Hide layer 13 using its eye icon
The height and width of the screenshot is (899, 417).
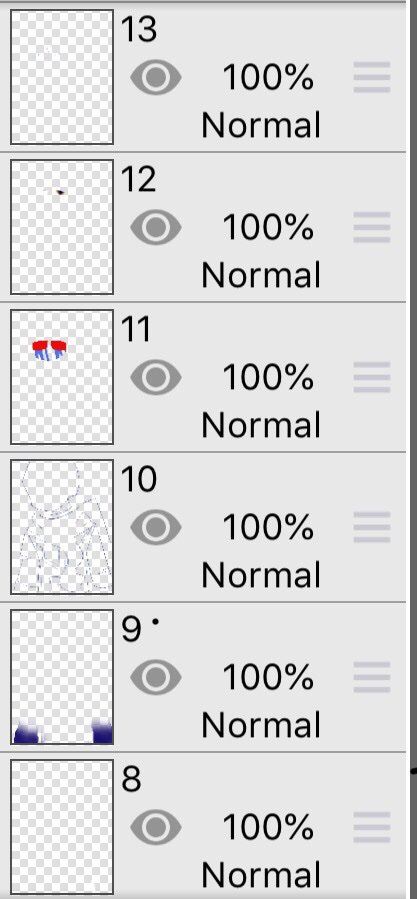pyautogui.click(x=156, y=77)
